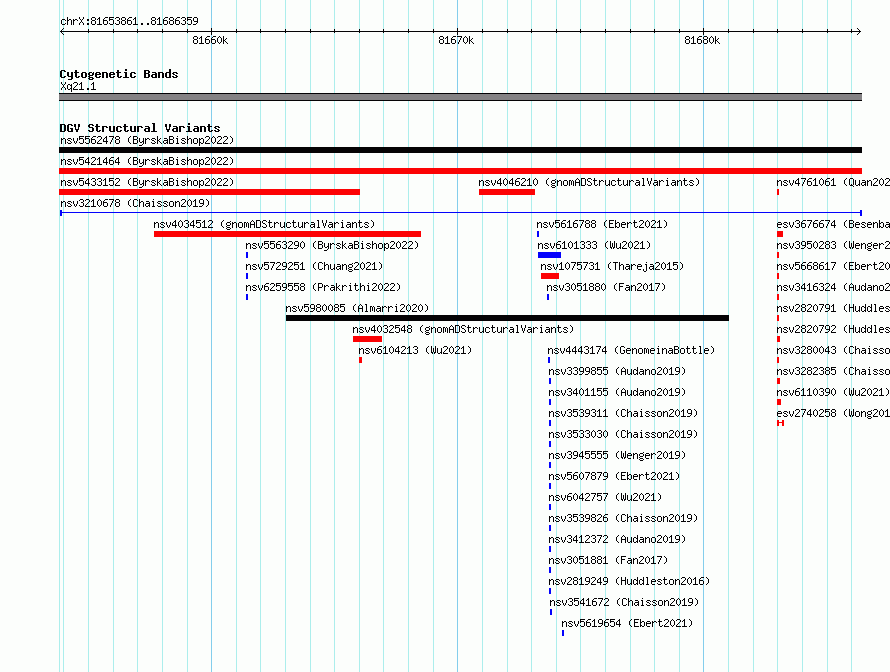Click nsv3412372 (Audano2019) label

click(x=617, y=539)
